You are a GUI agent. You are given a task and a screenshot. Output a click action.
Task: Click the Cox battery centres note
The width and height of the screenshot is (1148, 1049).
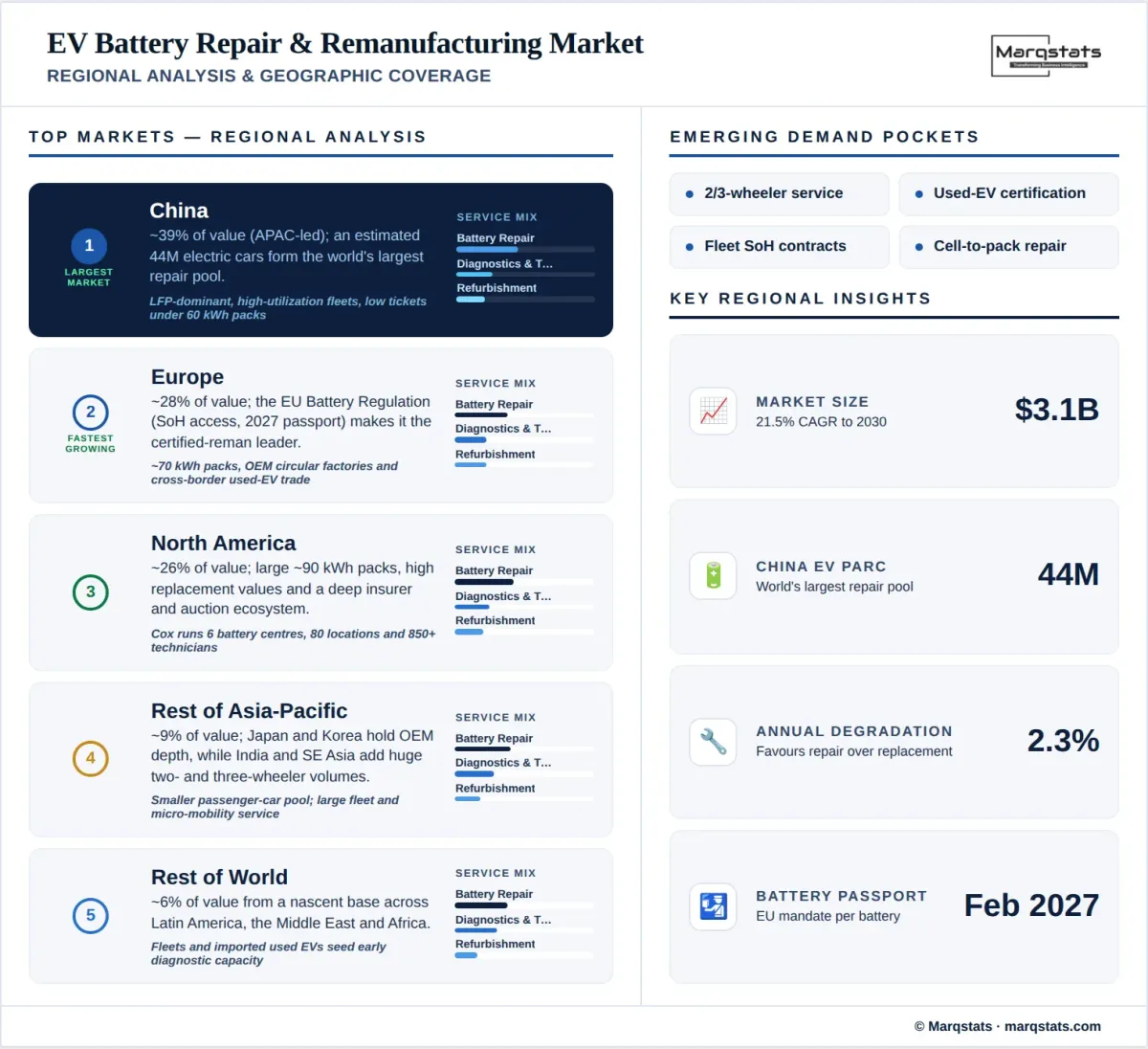[x=294, y=640]
